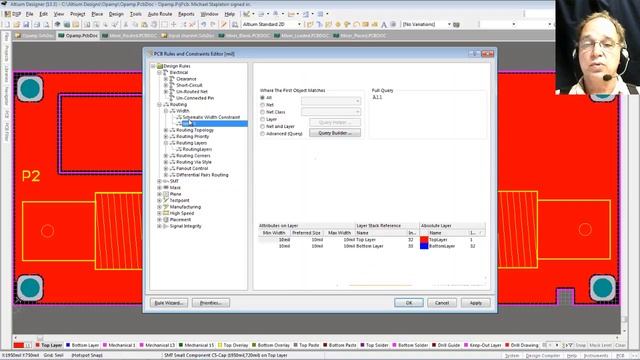Screen dimensions: 640x360
Task: Select the Advanced (Query) radio button
Action: pyautogui.click(x=262, y=133)
